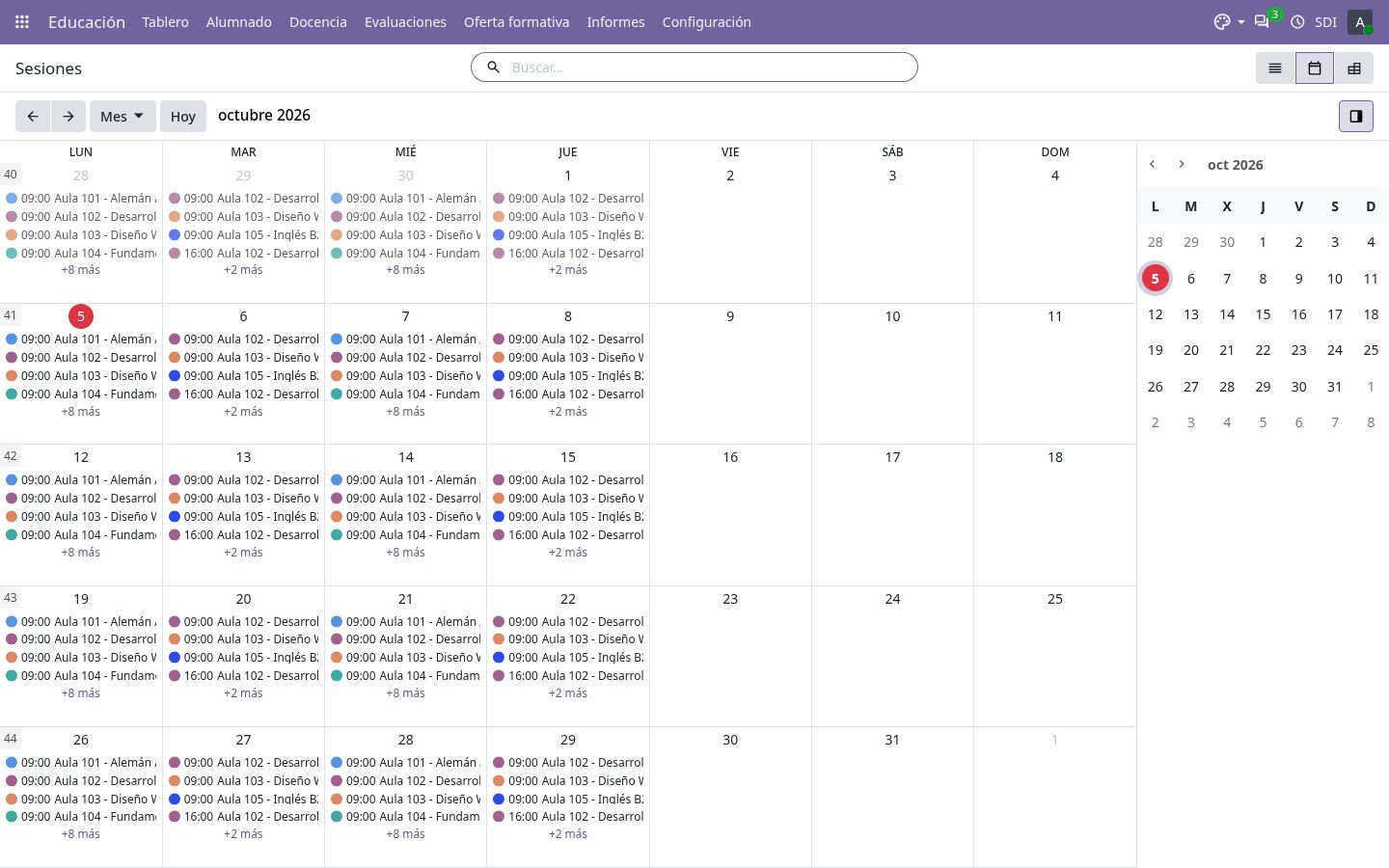Expand +8 más on Wednesday 14
The width and height of the screenshot is (1389, 868).
(405, 553)
